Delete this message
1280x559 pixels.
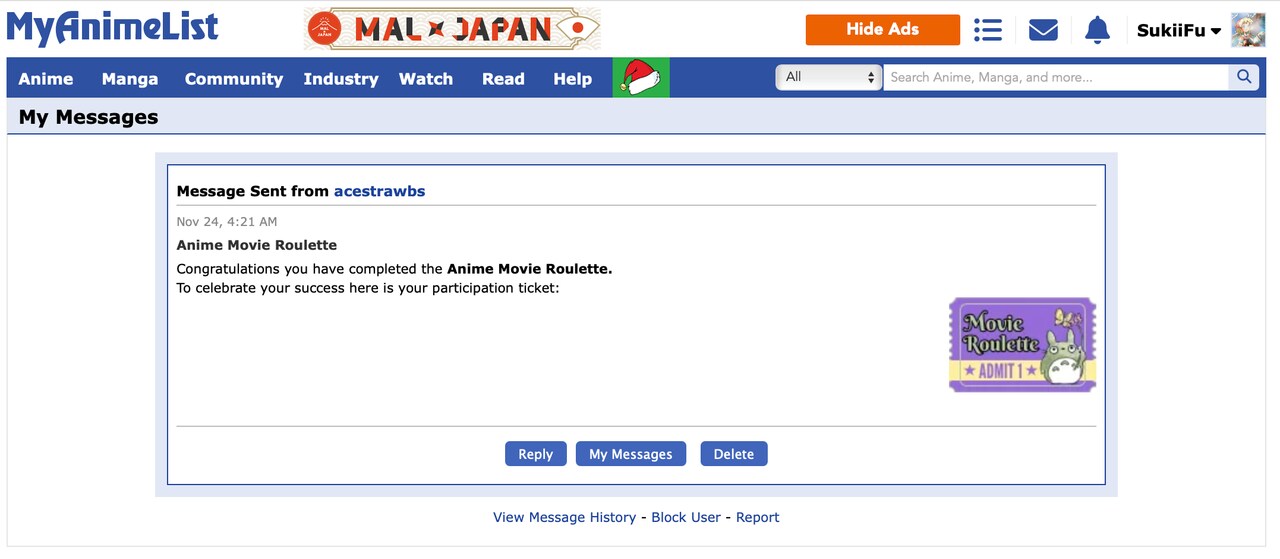click(x=734, y=454)
